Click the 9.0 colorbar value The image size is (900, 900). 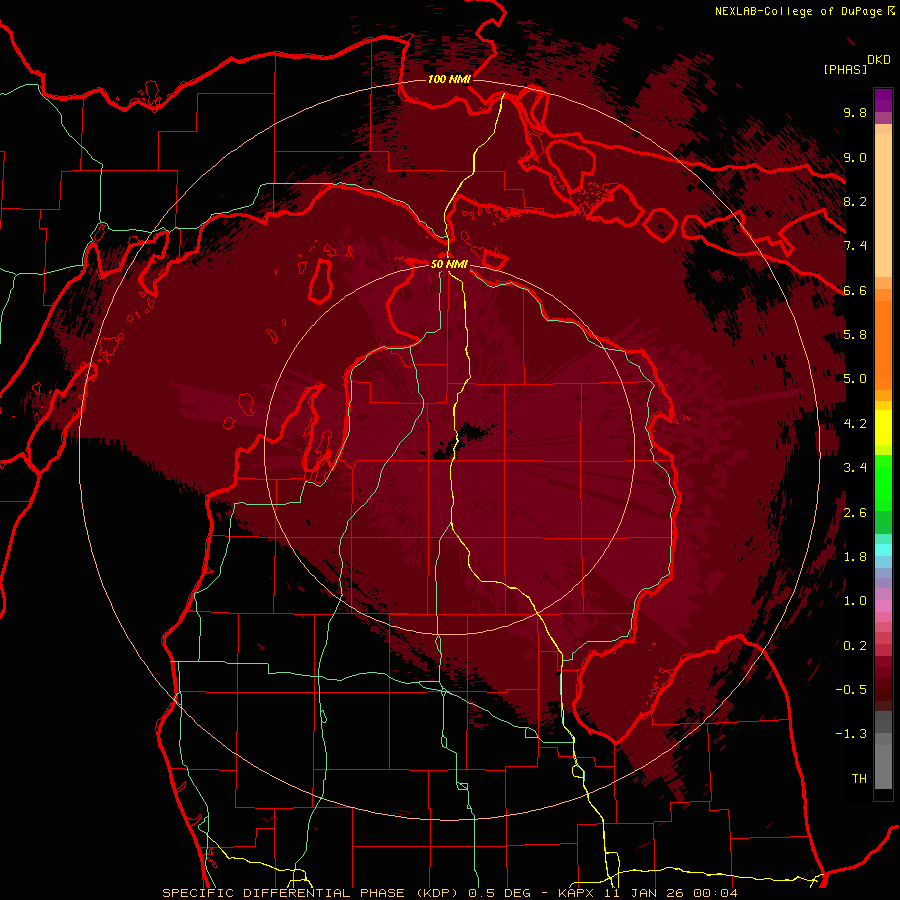(855, 157)
